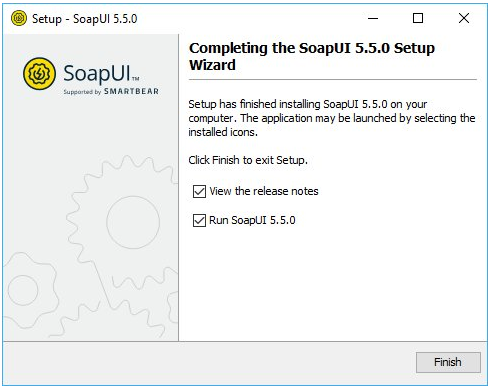Click the 'Setup - SoapUI 5.5.0' window title
This screenshot has height=389, width=488.
(x=85, y=19)
